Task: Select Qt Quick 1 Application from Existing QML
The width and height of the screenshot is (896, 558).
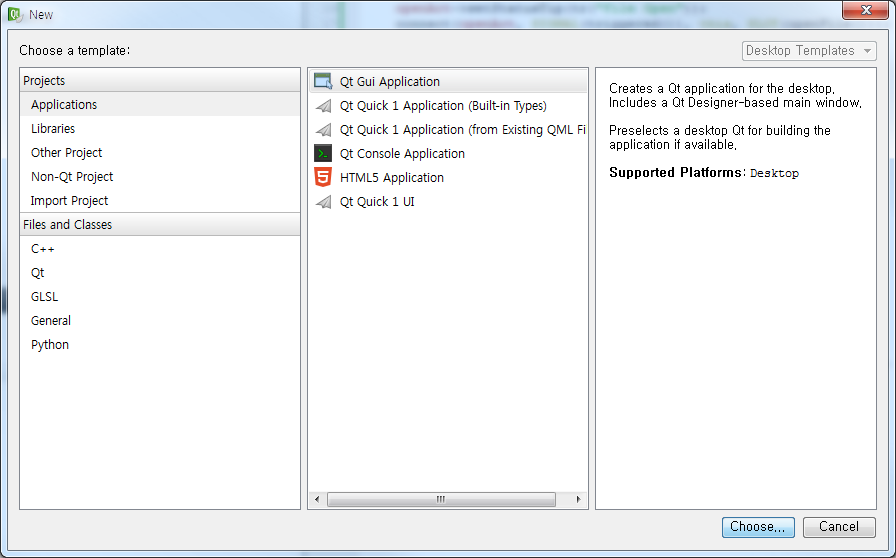Action: (x=448, y=130)
